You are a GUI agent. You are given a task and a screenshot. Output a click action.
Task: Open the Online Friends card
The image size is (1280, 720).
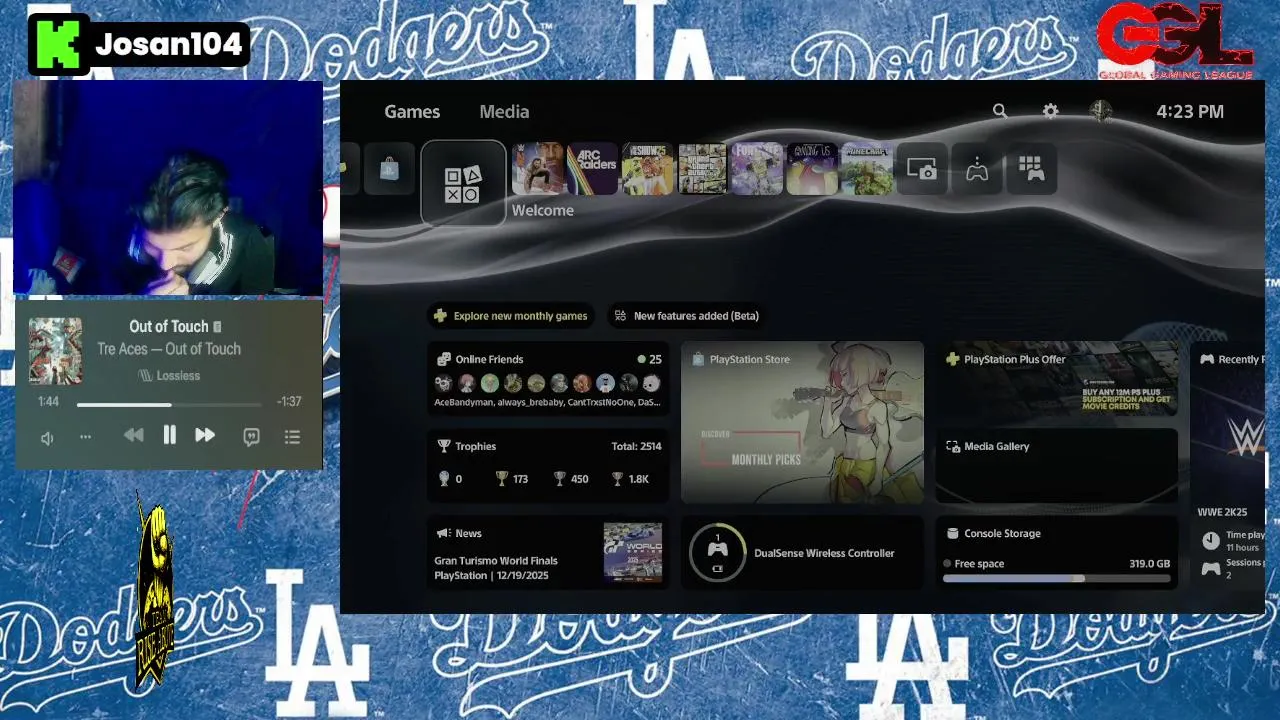(548, 379)
